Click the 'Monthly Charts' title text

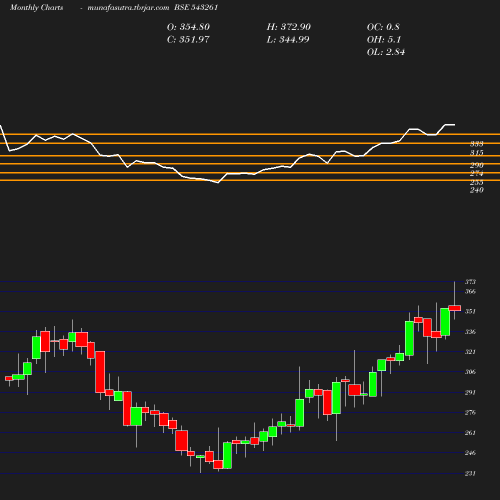(37, 7)
